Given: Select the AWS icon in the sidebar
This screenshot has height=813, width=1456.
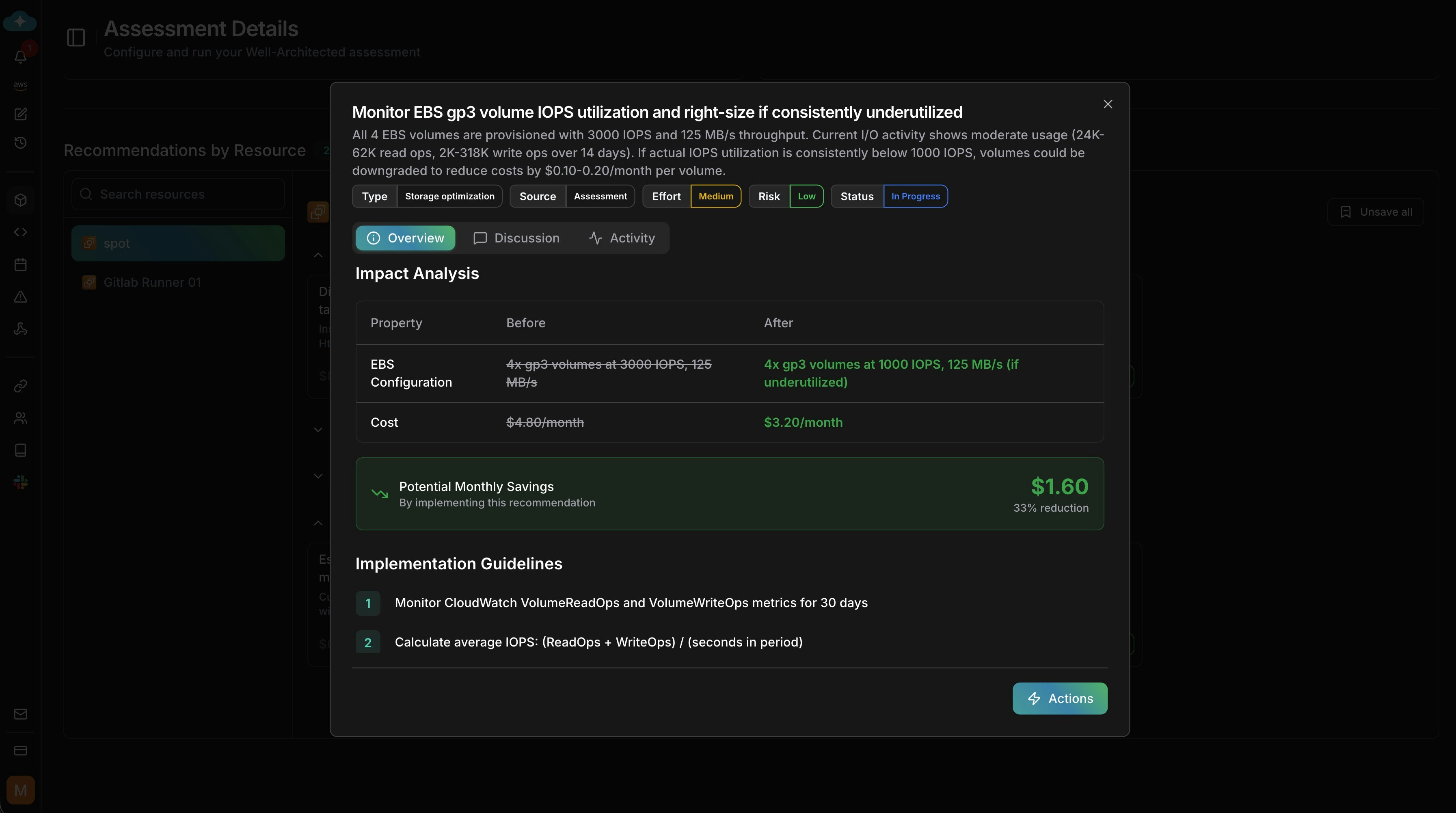Looking at the screenshot, I should (20, 85).
